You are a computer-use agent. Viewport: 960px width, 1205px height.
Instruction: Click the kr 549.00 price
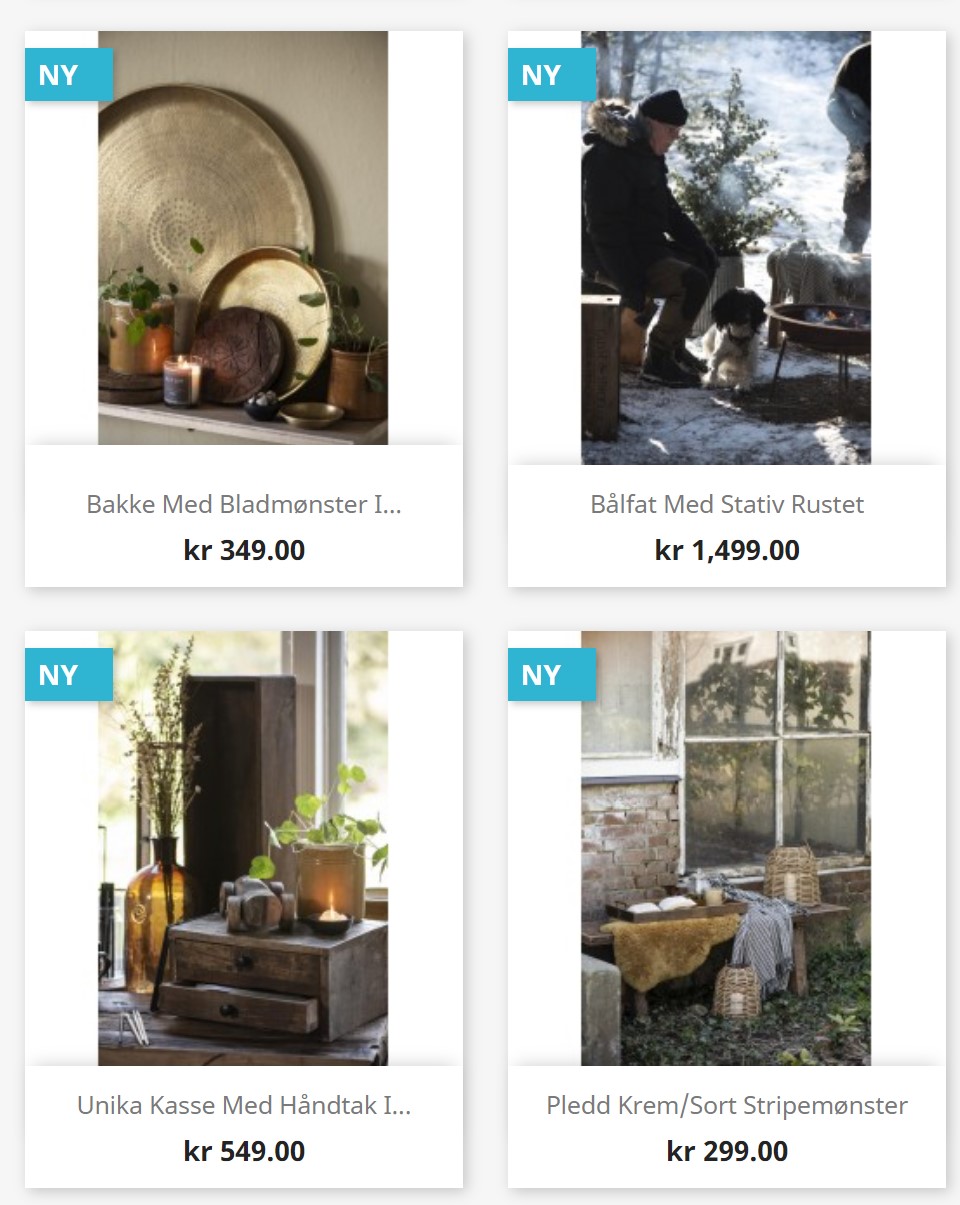click(244, 1151)
